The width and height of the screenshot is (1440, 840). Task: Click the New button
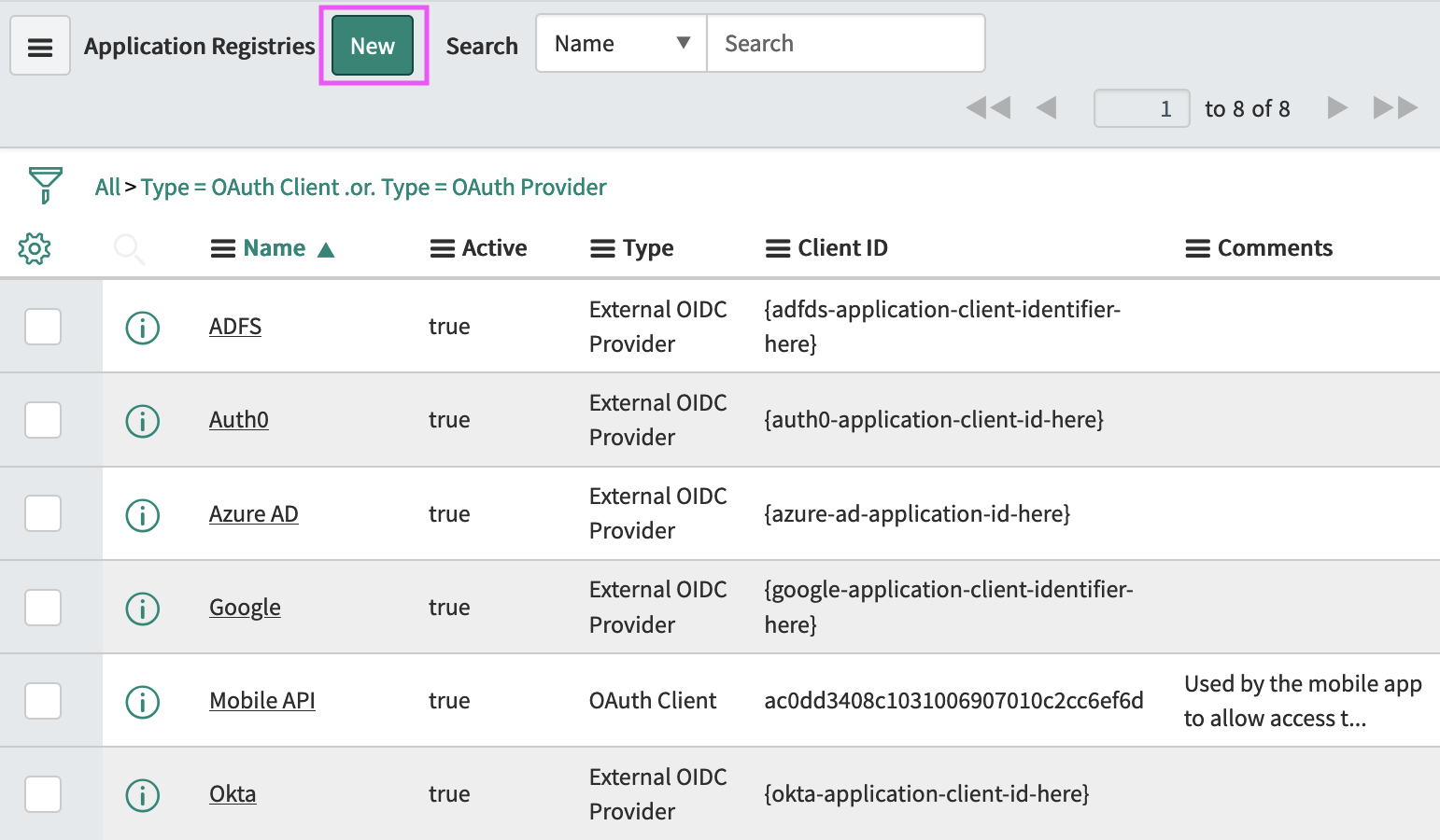[373, 46]
